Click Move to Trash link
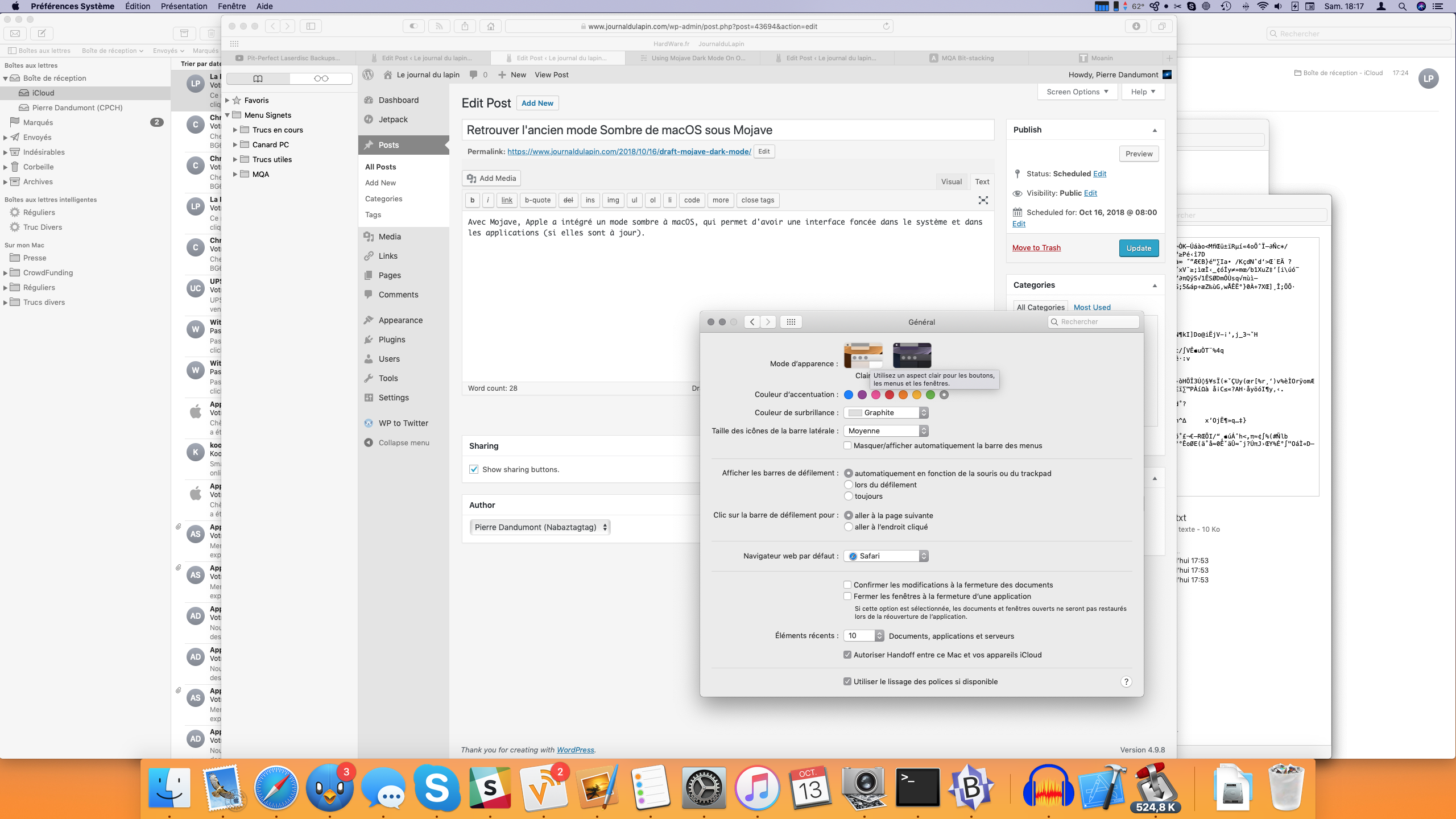 1036,247
